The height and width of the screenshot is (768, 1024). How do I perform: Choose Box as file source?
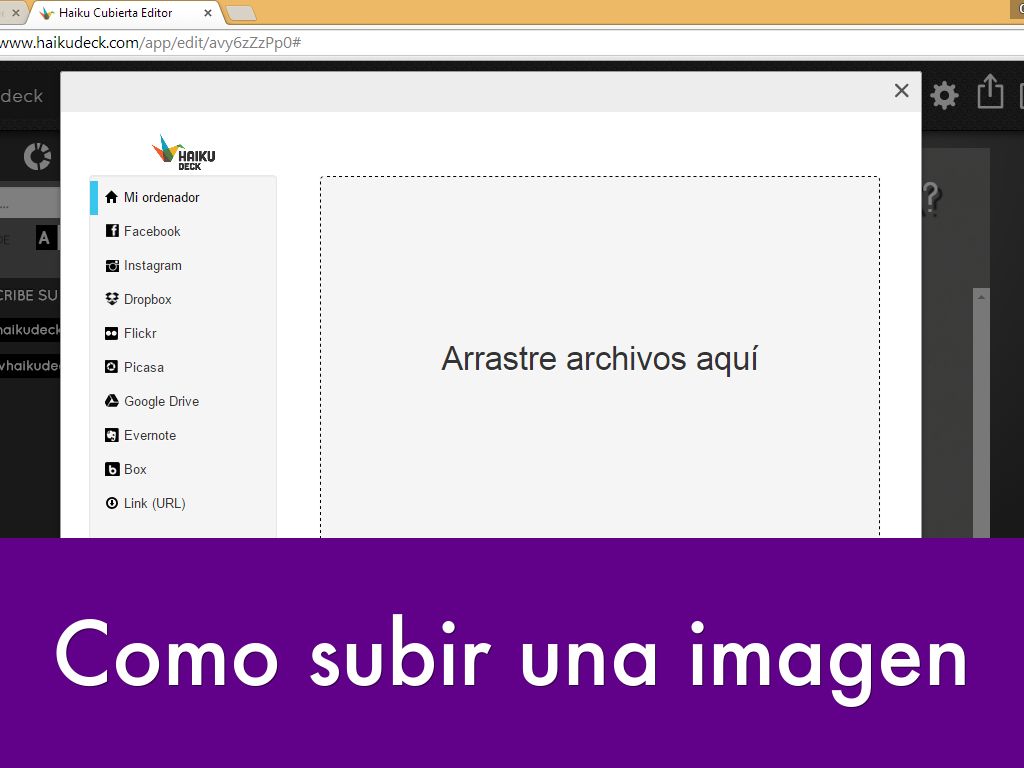tap(135, 470)
